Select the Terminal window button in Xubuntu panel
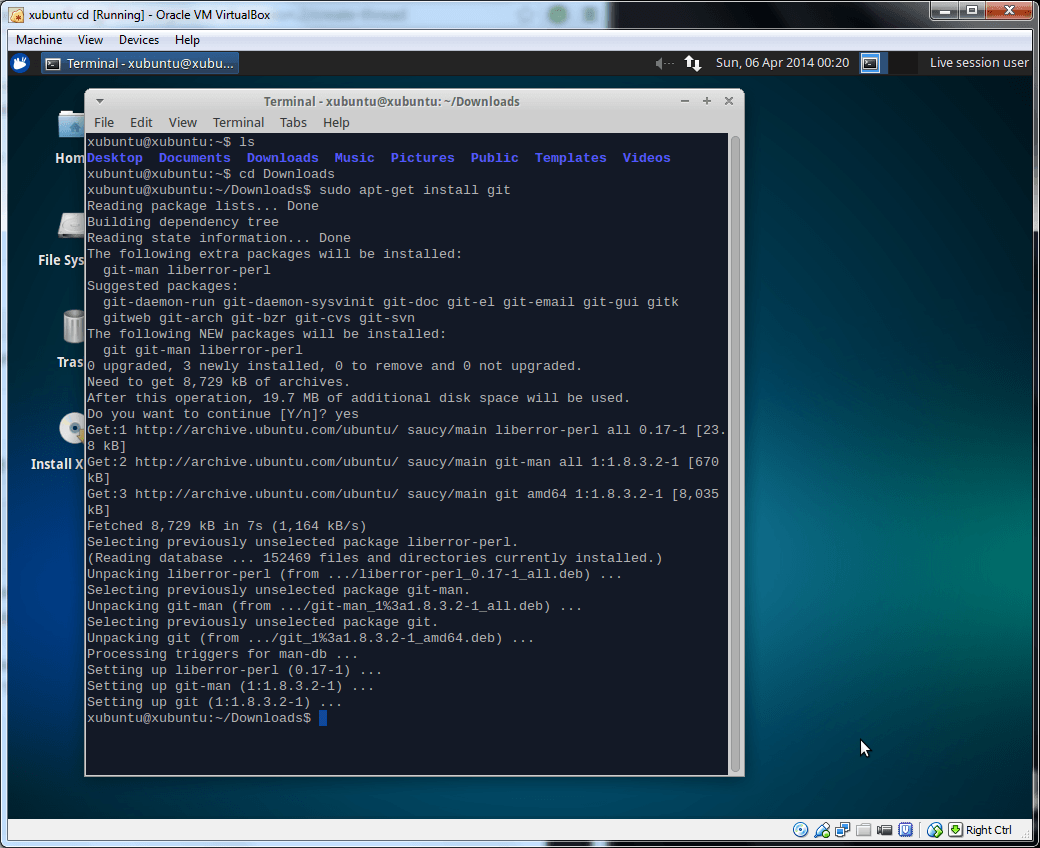Viewport: 1040px width, 848px height. [x=140, y=64]
